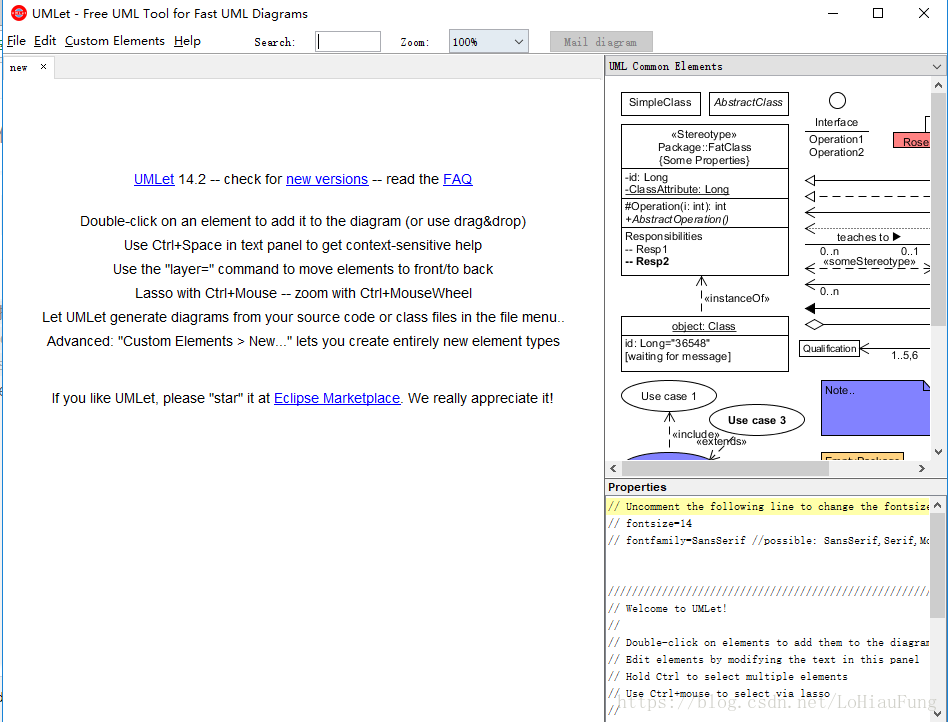Screen dimensions: 948x722
Task: Open the Help menu
Action: pos(187,41)
